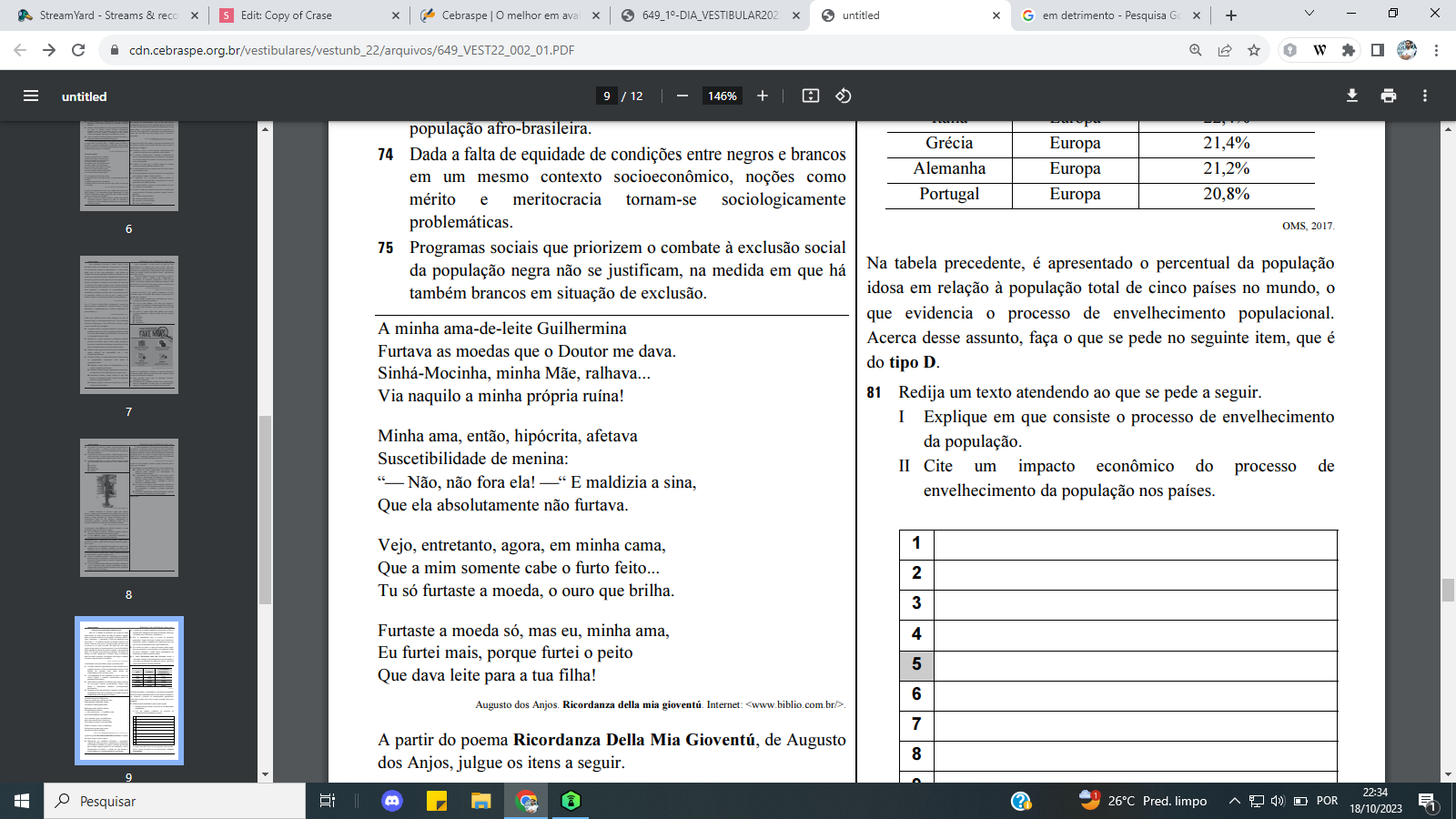Image resolution: width=1456 pixels, height=819 pixels.
Task: Select page 8 thumbnail
Action: point(129,508)
